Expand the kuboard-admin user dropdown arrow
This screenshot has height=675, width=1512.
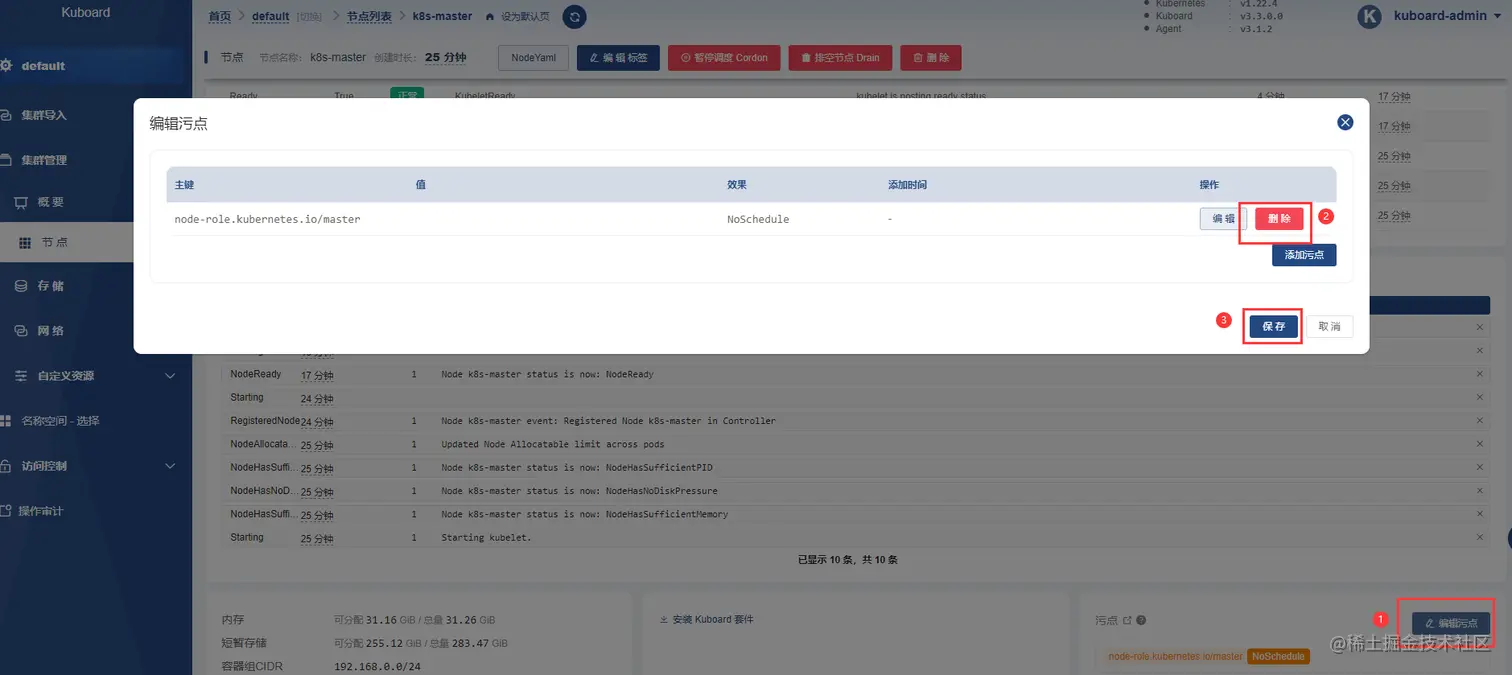click(1497, 16)
